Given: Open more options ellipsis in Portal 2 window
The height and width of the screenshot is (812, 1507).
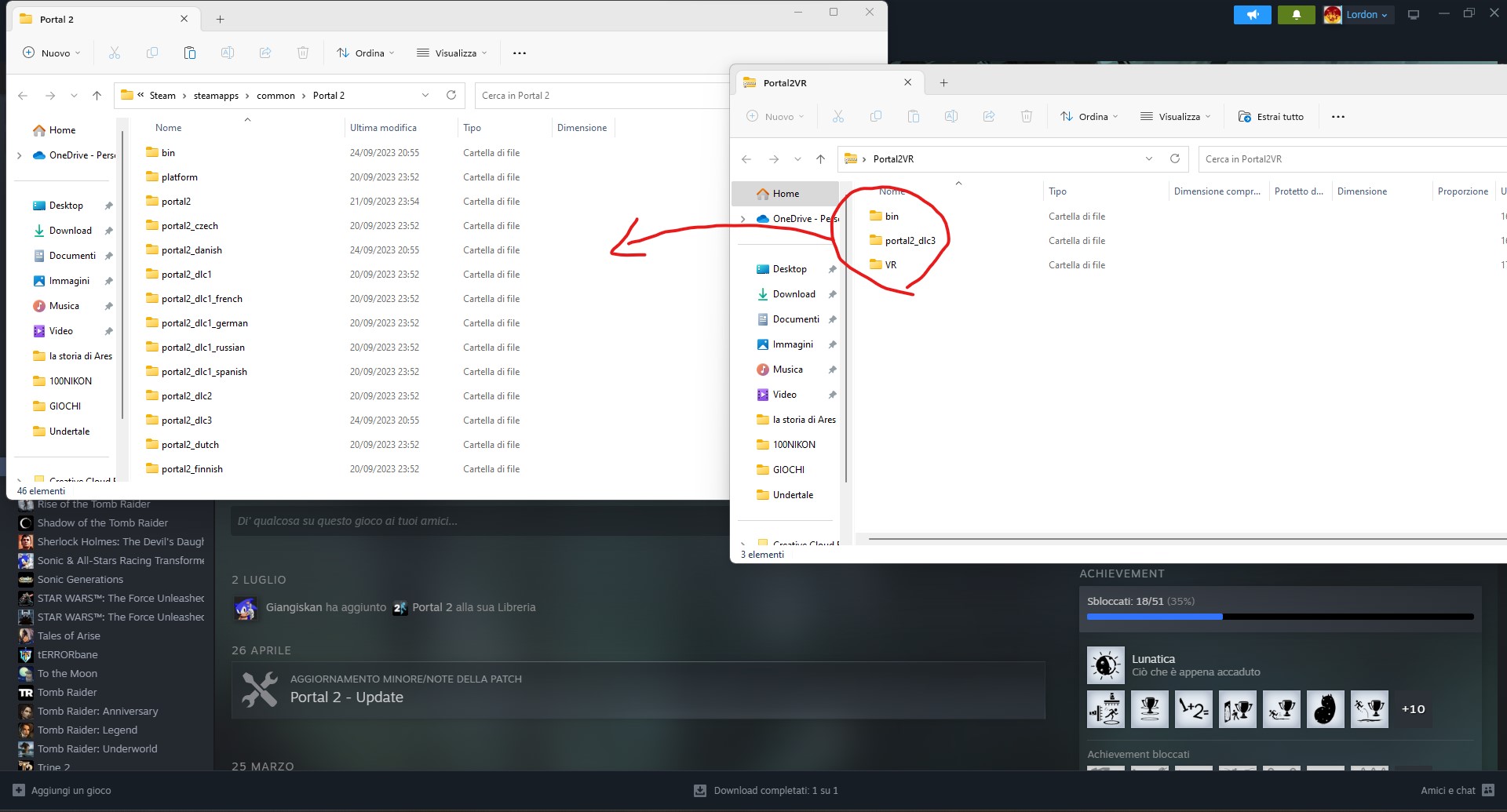Looking at the screenshot, I should point(520,53).
